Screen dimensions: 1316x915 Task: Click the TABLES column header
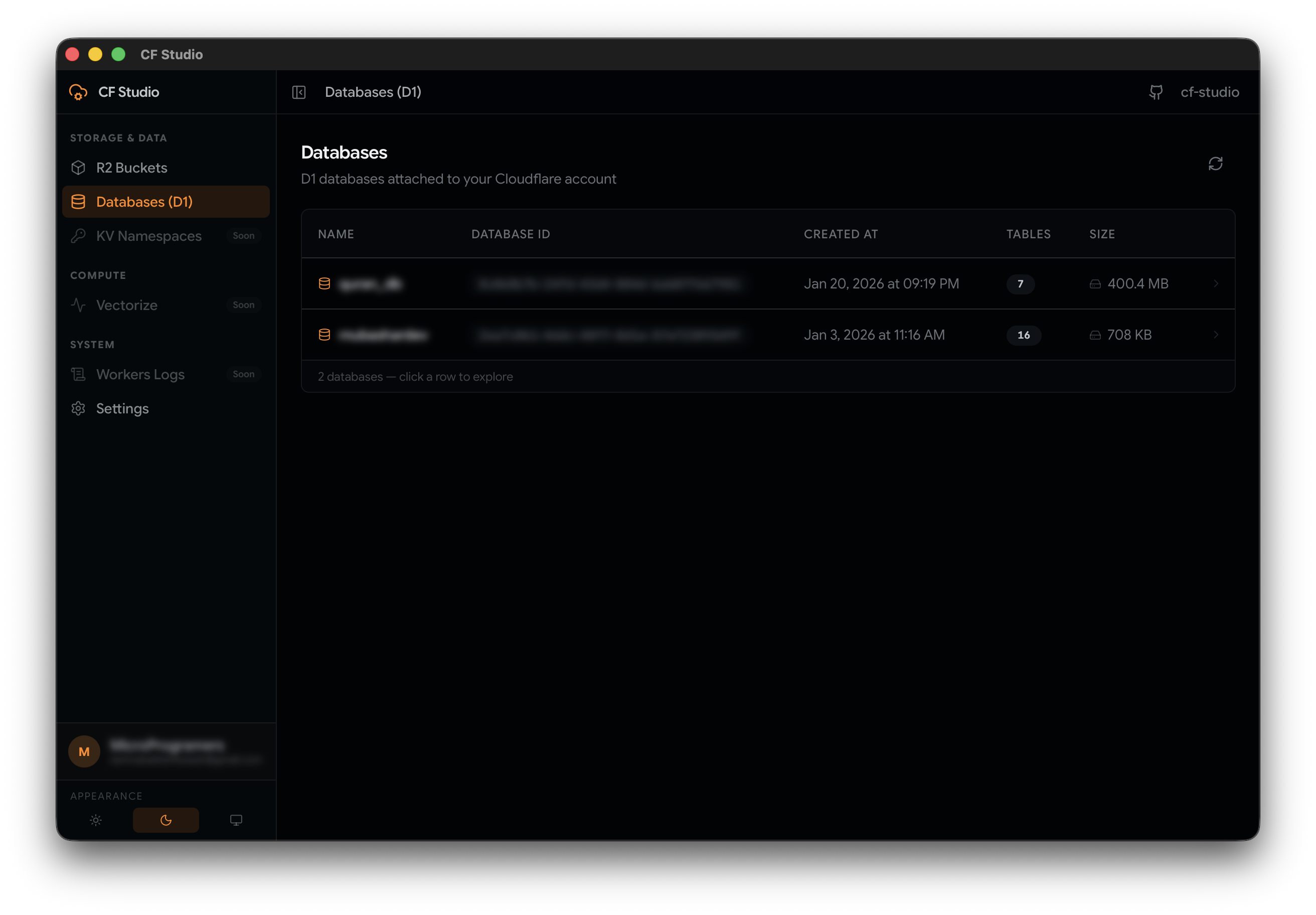tap(1029, 234)
